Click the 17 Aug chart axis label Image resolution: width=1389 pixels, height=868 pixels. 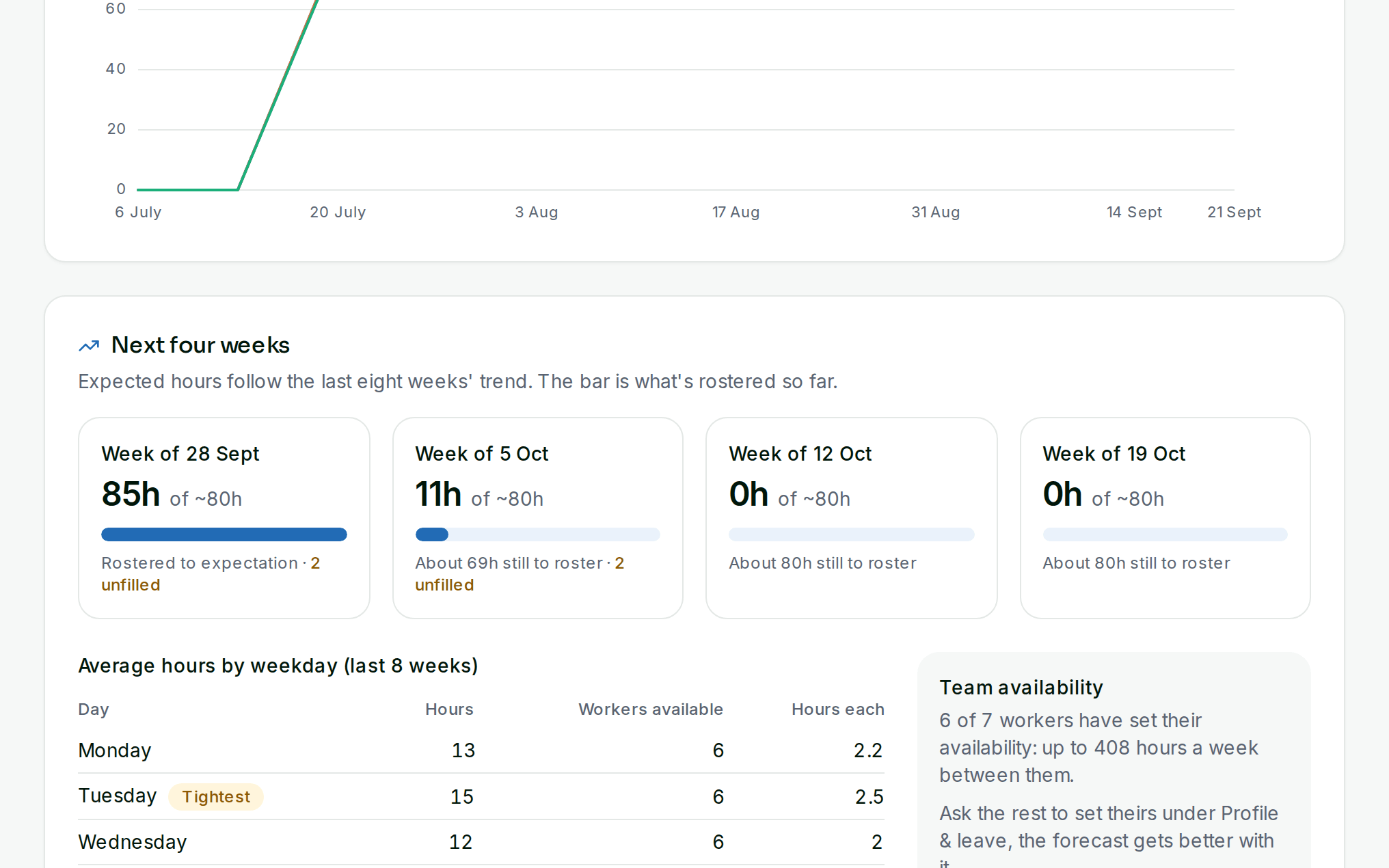click(736, 212)
